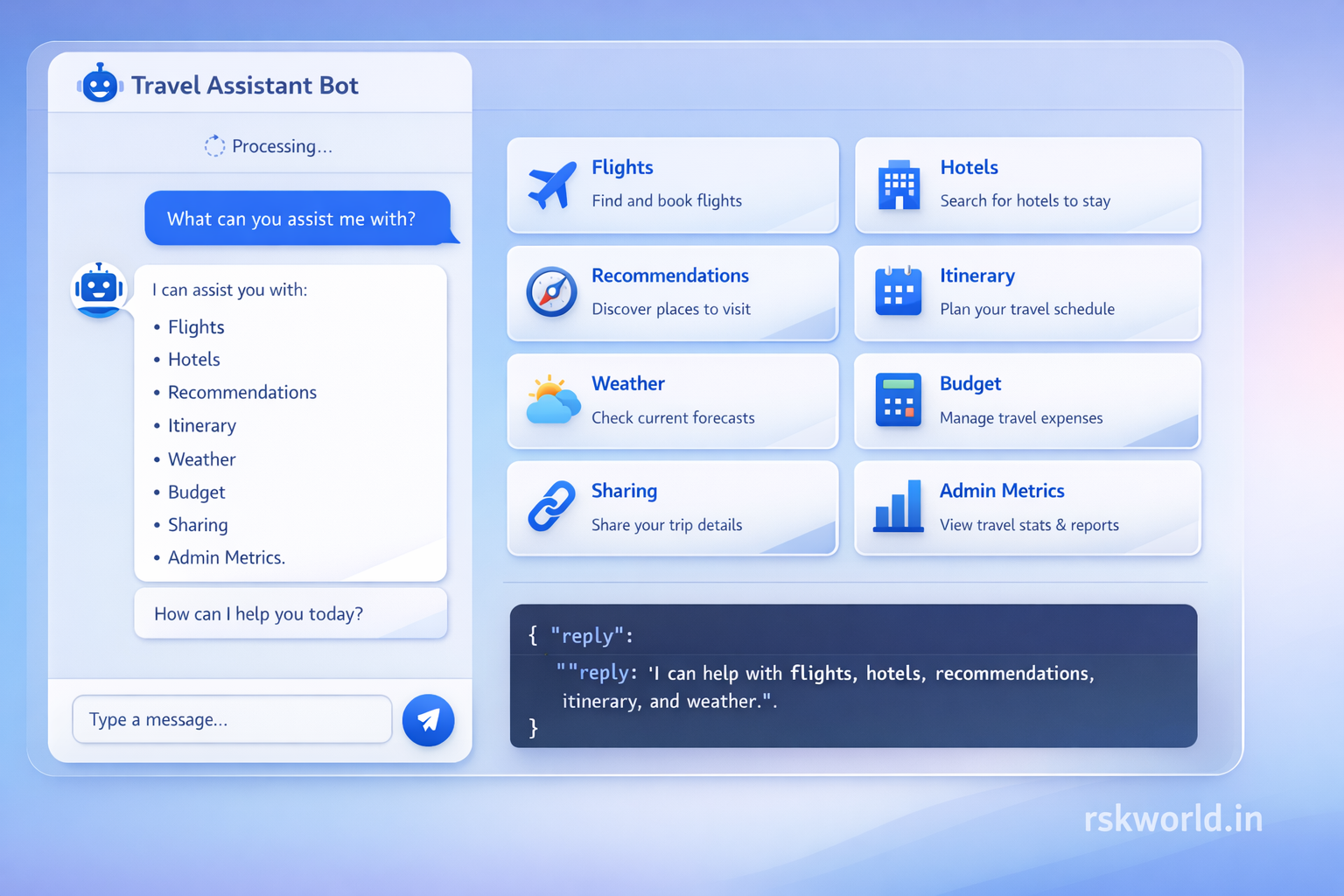The image size is (1344, 896).
Task: Click 'View travel stats & reports' description
Action: [1029, 525]
